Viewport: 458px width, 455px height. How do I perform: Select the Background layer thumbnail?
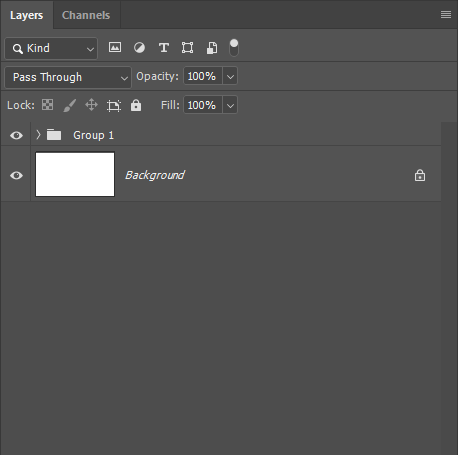coord(75,174)
